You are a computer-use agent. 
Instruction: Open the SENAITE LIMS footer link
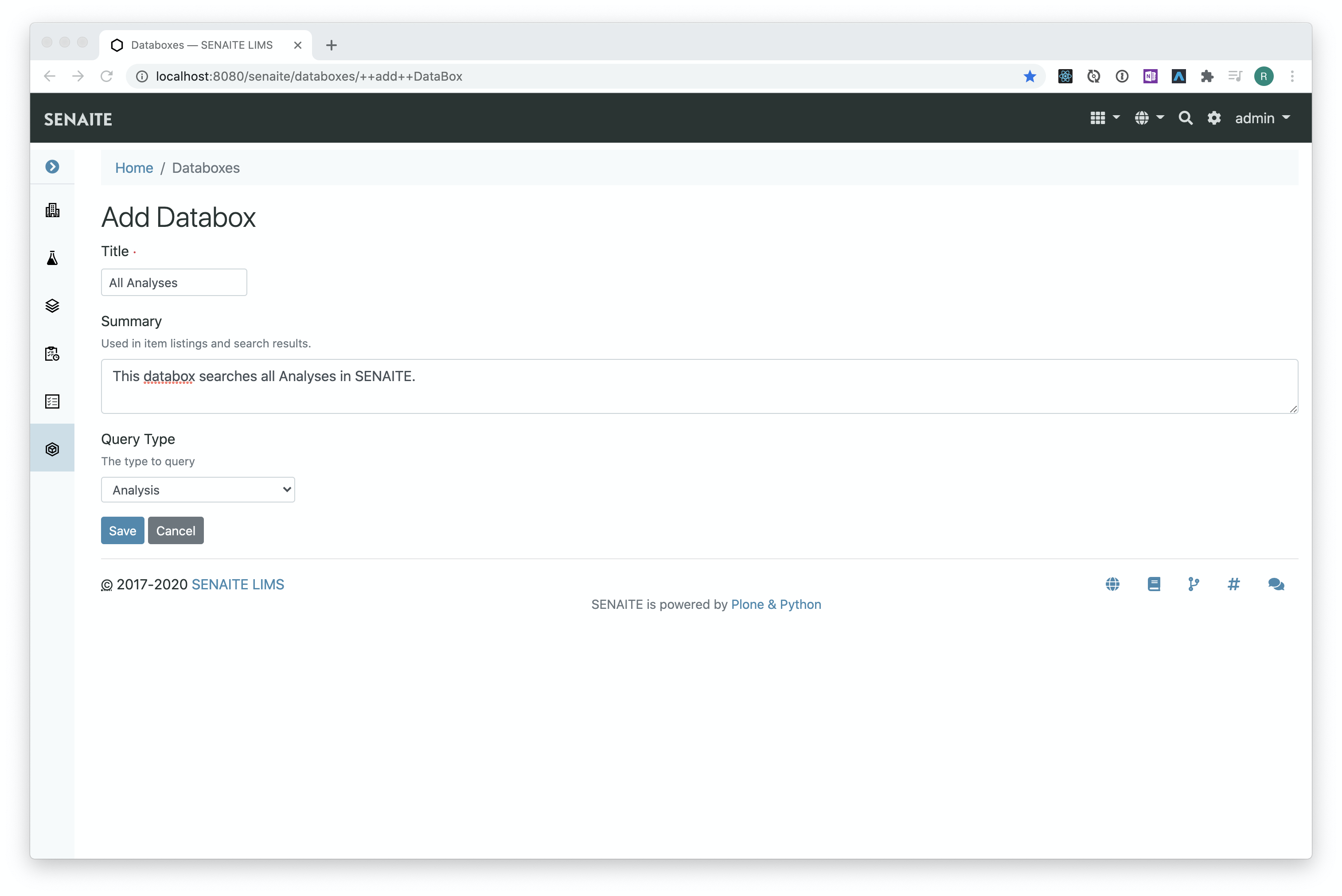pyautogui.click(x=238, y=584)
